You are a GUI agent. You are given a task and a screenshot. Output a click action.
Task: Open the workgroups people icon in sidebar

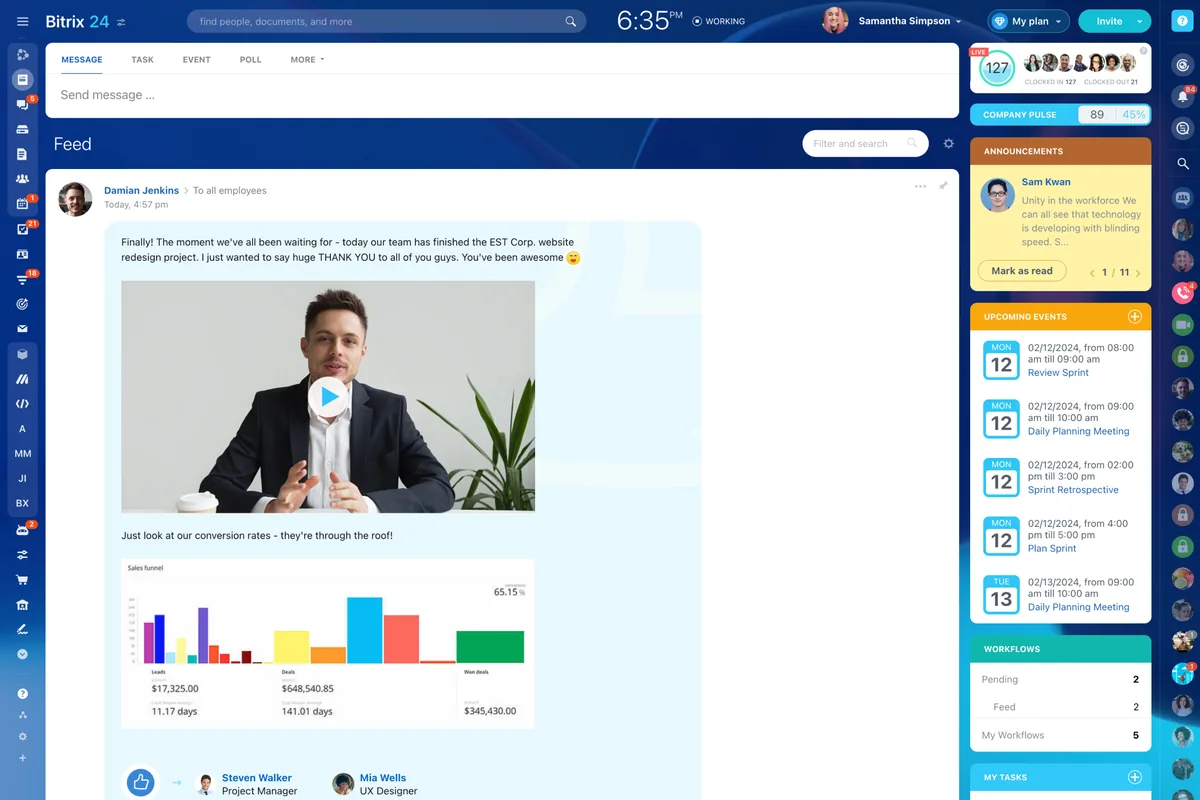(x=22, y=179)
